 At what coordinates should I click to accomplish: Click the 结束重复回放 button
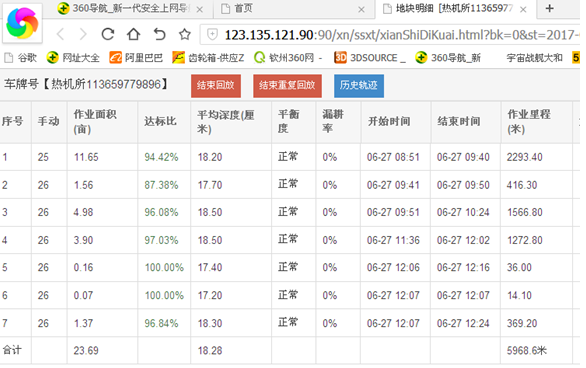(x=287, y=86)
